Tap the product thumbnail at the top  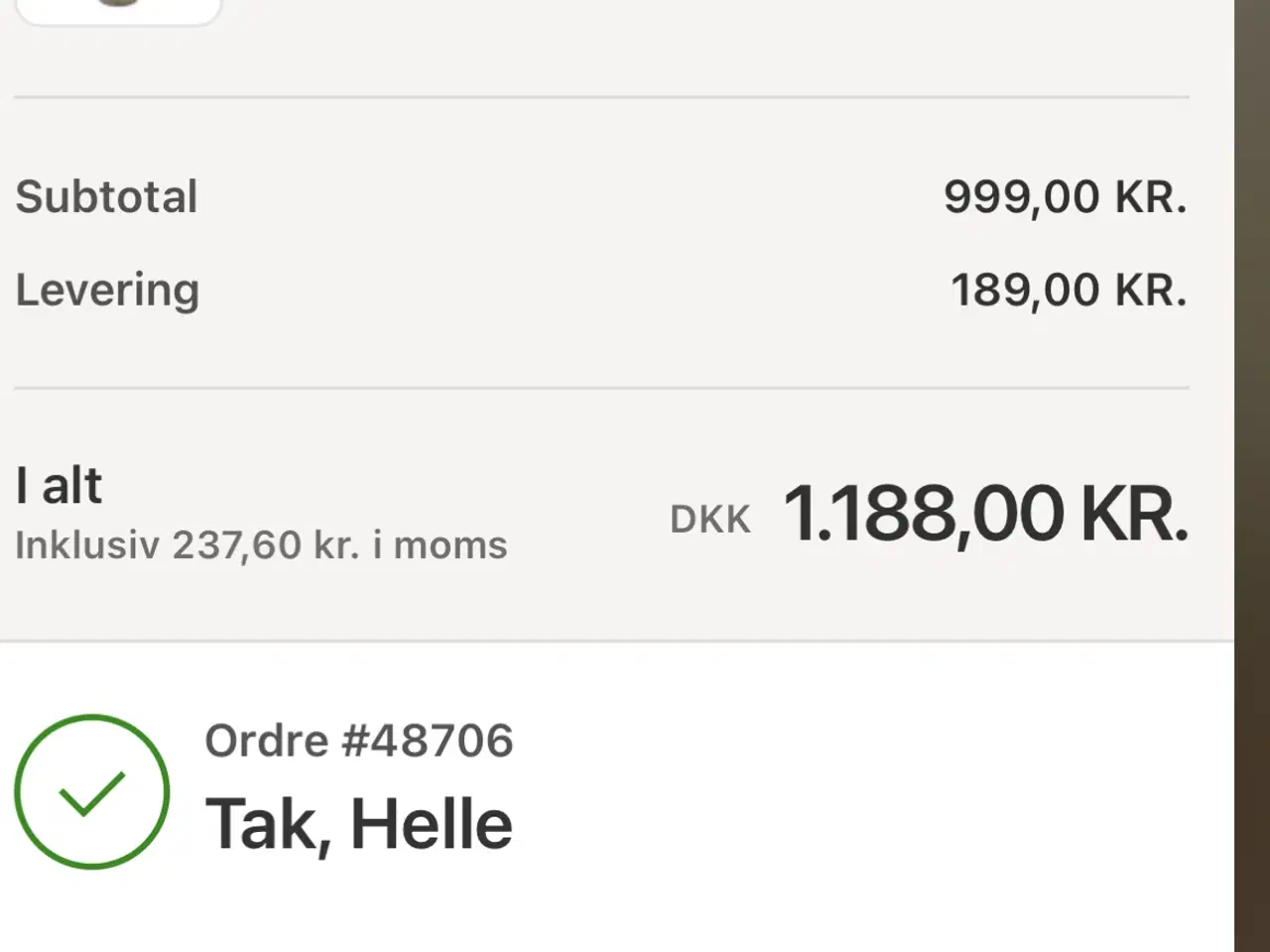click(x=118, y=8)
